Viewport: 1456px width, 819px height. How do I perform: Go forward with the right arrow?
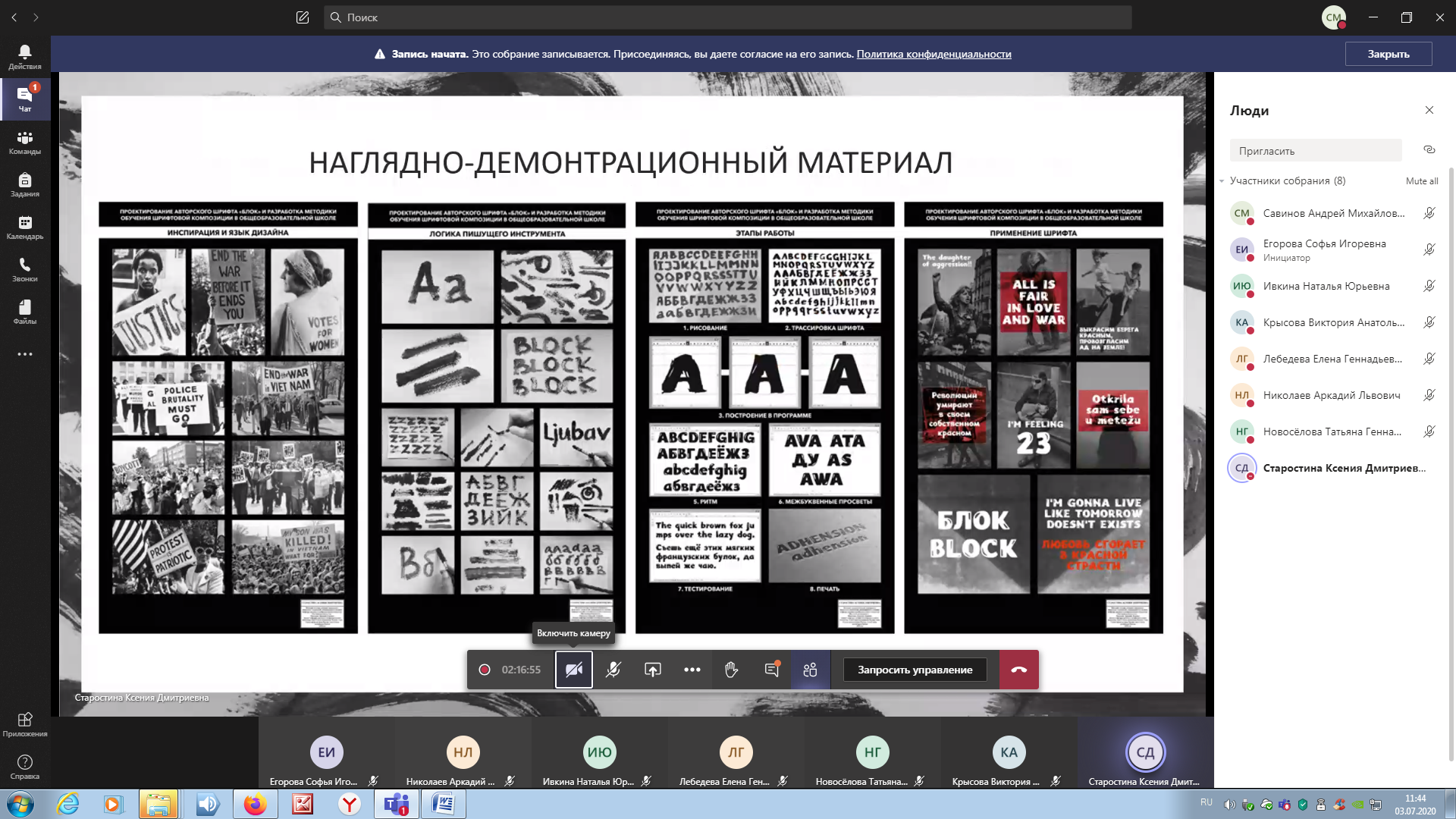(36, 17)
